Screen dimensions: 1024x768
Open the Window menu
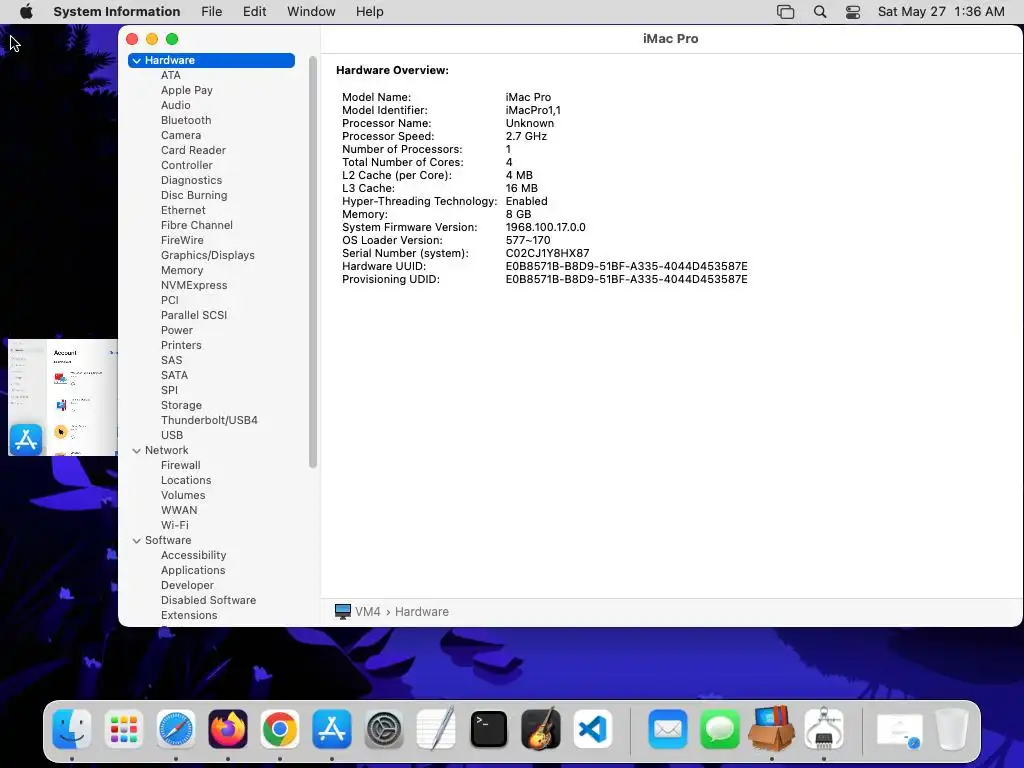(x=312, y=12)
